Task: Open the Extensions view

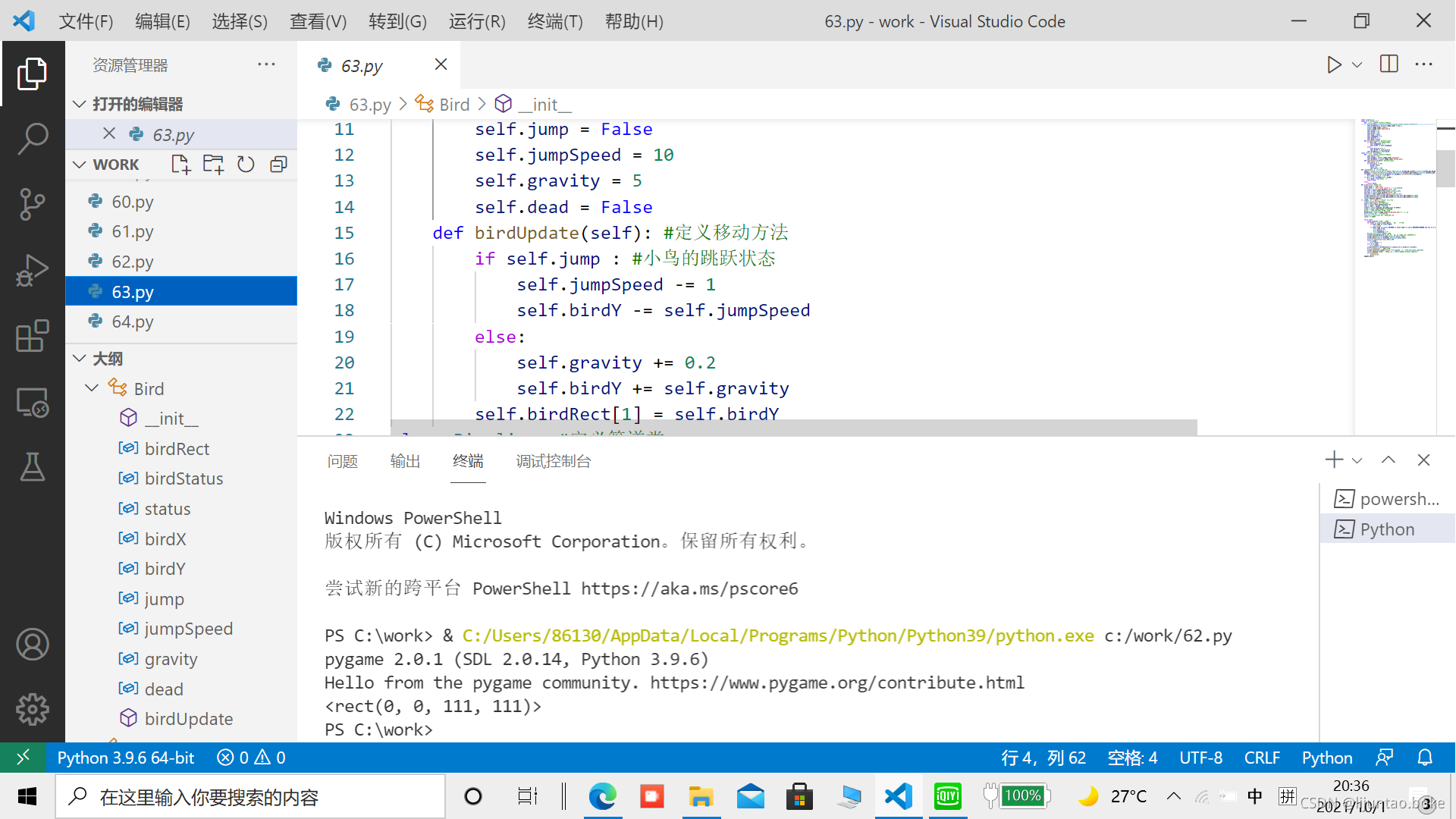Action: (x=32, y=336)
